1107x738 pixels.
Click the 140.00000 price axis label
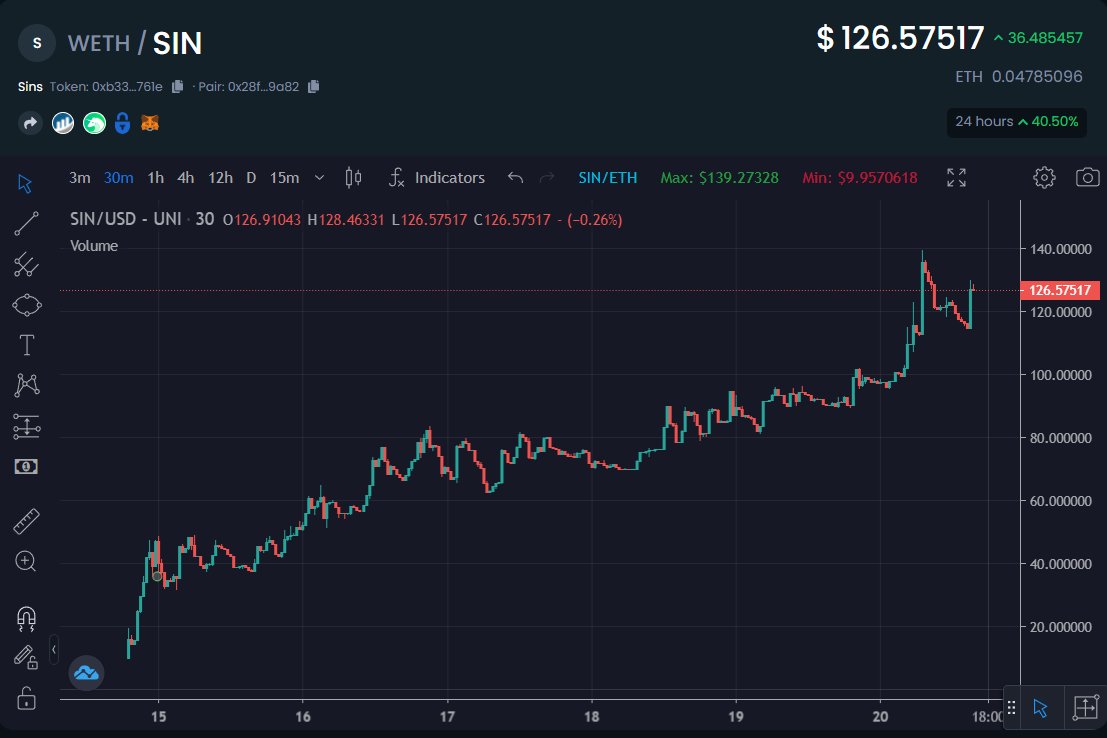pyautogui.click(x=1060, y=249)
